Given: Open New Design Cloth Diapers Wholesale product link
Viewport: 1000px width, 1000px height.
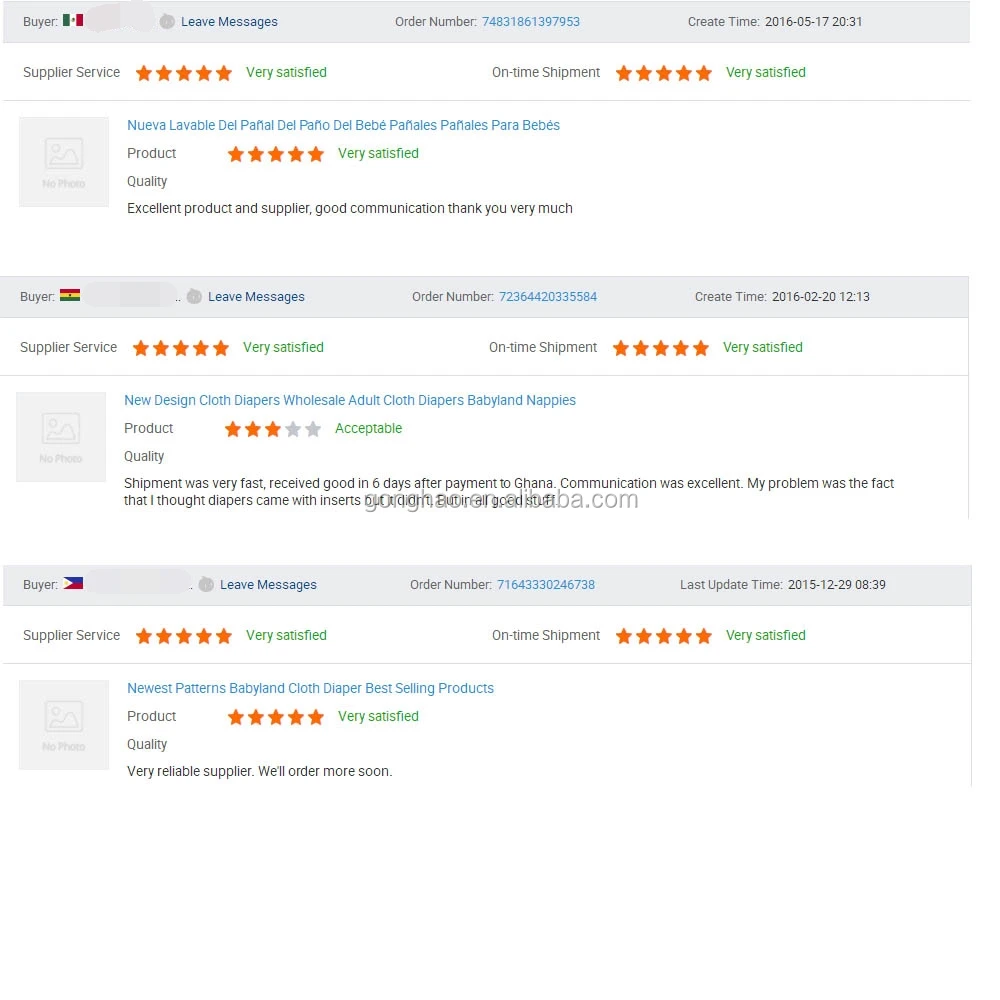Looking at the screenshot, I should [x=349, y=400].
